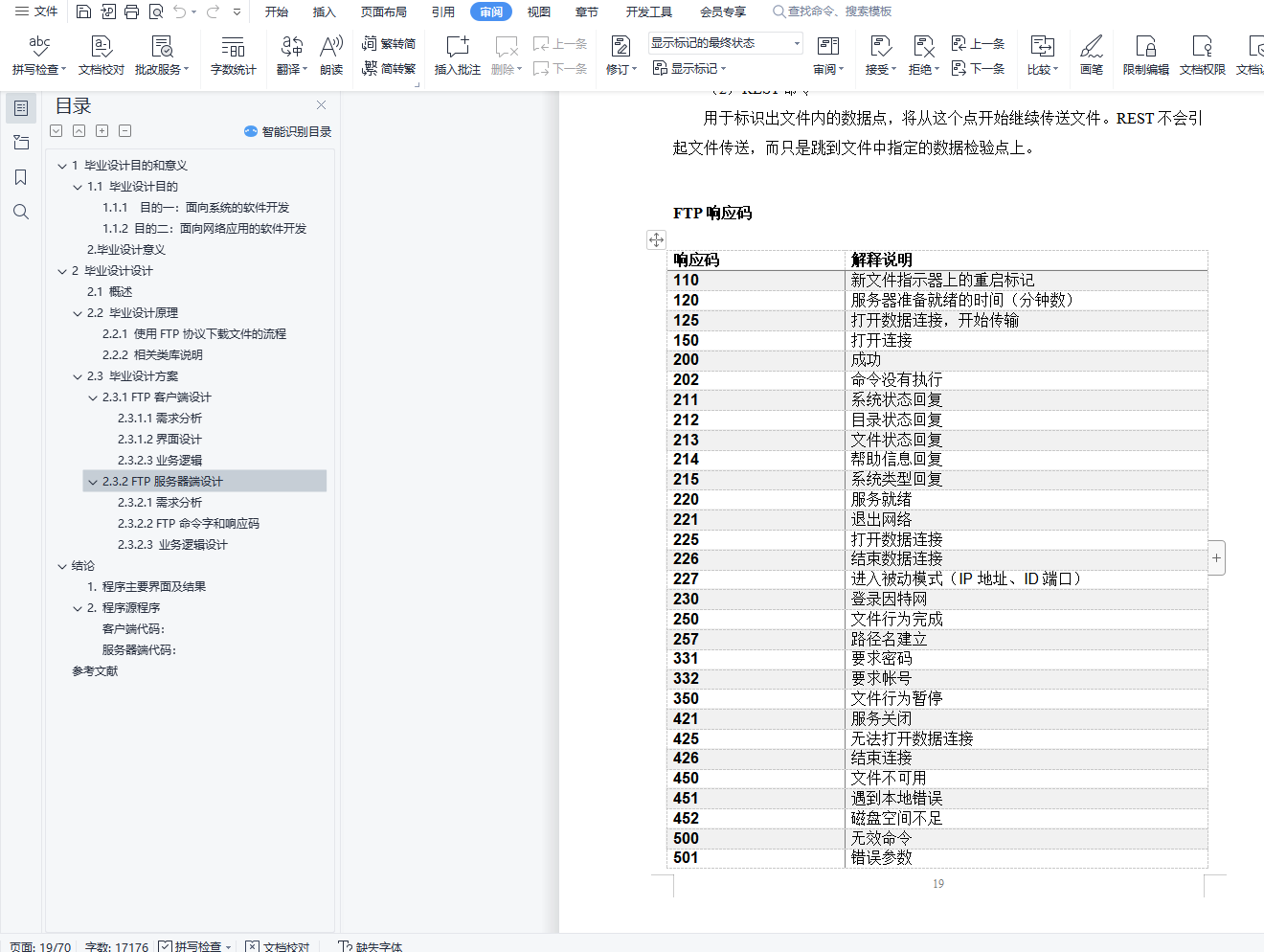Select the 画笔 pen tool

[x=1092, y=56]
